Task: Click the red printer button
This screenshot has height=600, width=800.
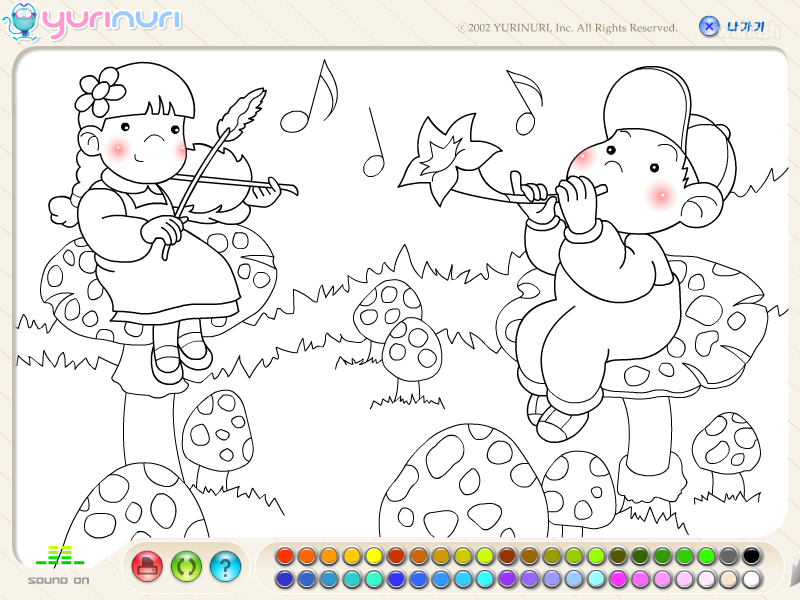Action: [x=147, y=566]
